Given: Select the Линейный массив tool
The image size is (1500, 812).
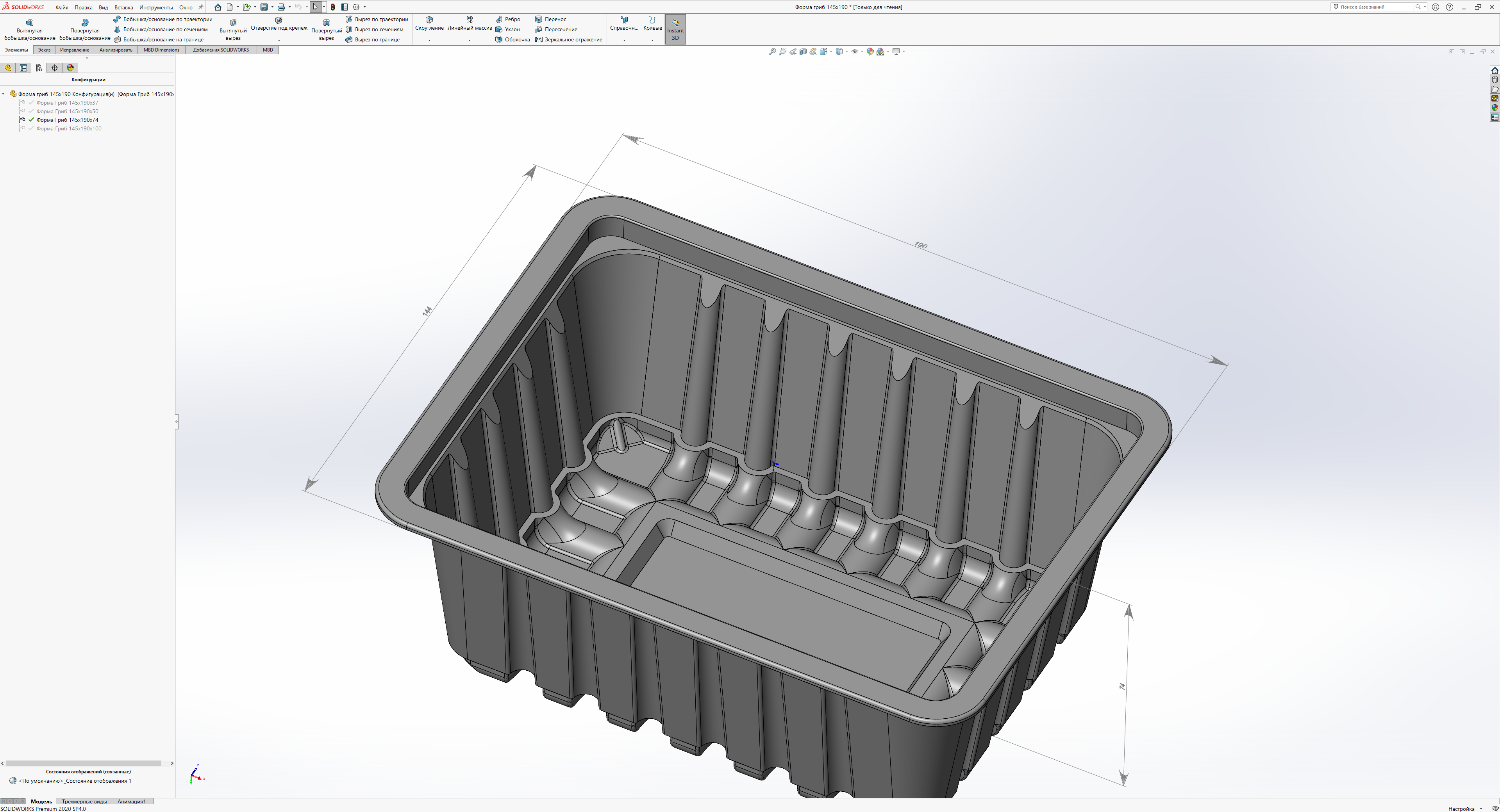Looking at the screenshot, I should [469, 23].
